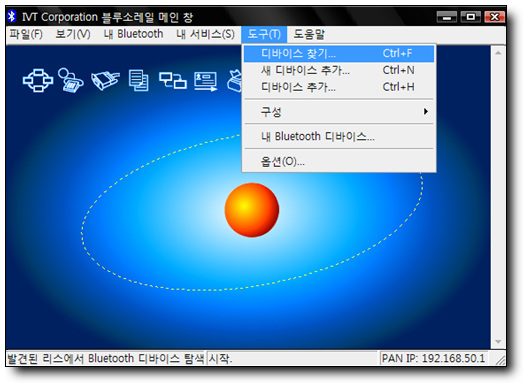Expand the 구성 submenu
The width and height of the screenshot is (523, 383).
point(339,111)
